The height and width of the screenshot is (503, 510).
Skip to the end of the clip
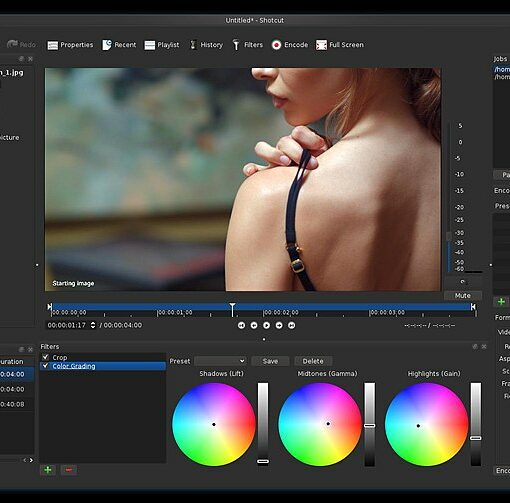point(291,325)
